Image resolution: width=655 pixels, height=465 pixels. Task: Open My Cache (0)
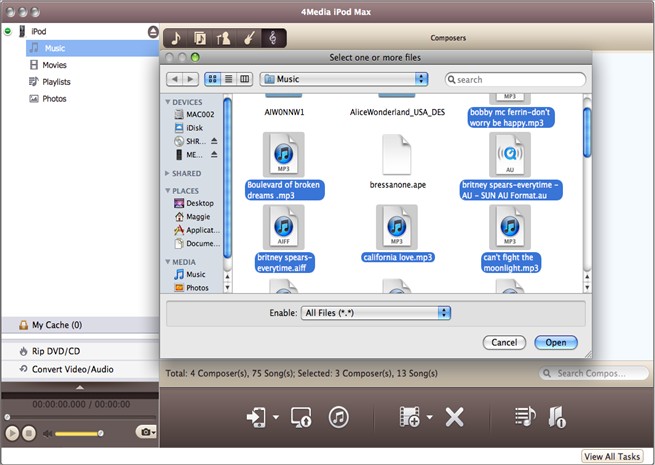pos(80,325)
